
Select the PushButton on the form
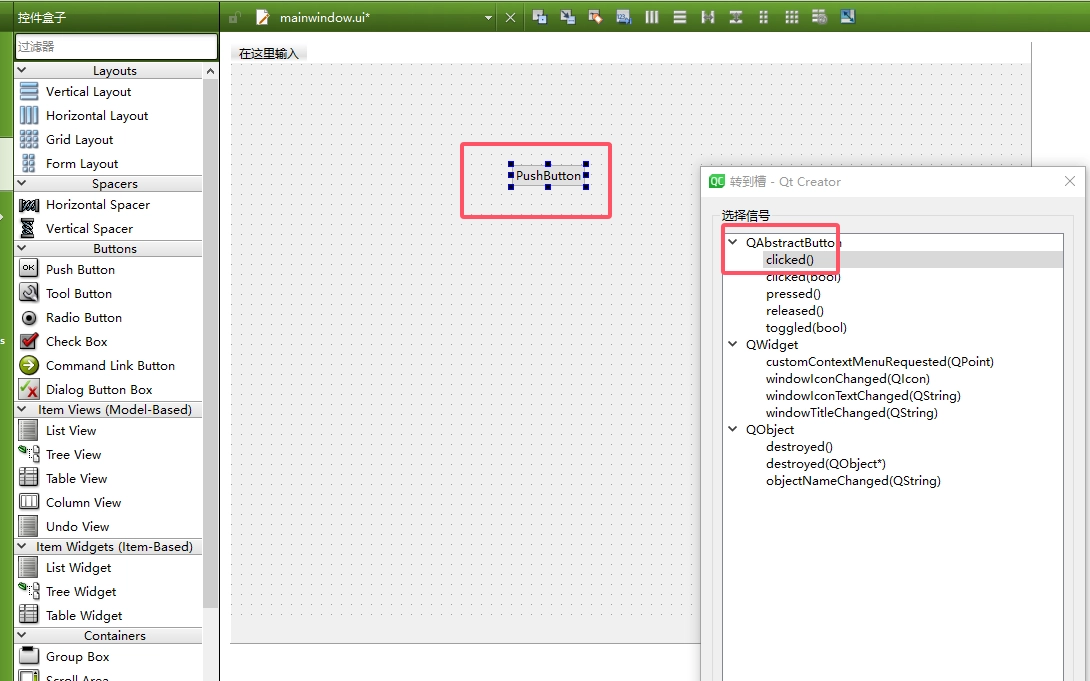click(548, 176)
